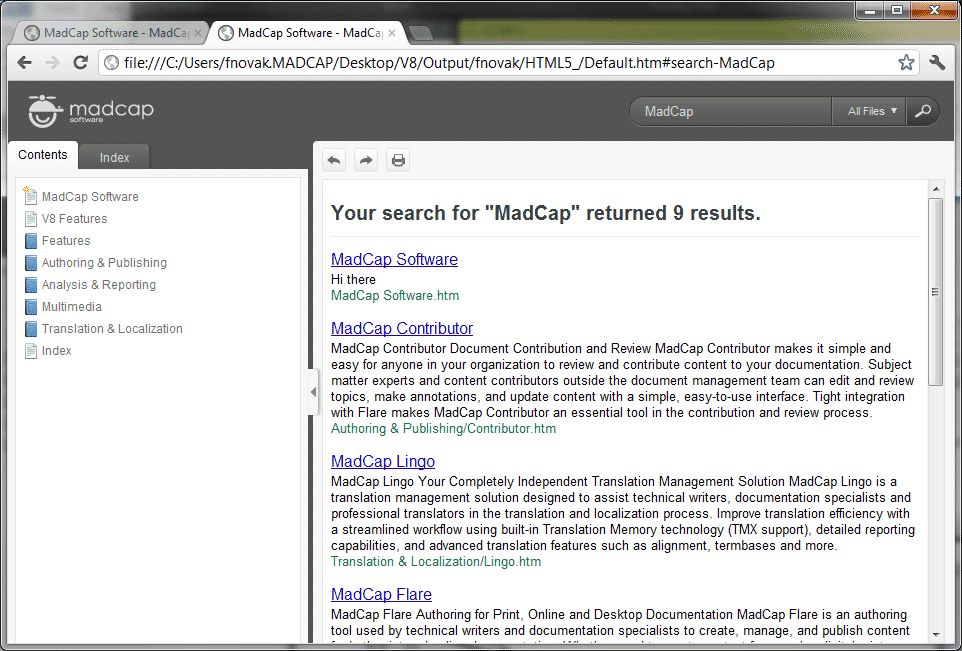Expand the Analysis & Reporting book
The image size is (962, 651).
coord(99,285)
